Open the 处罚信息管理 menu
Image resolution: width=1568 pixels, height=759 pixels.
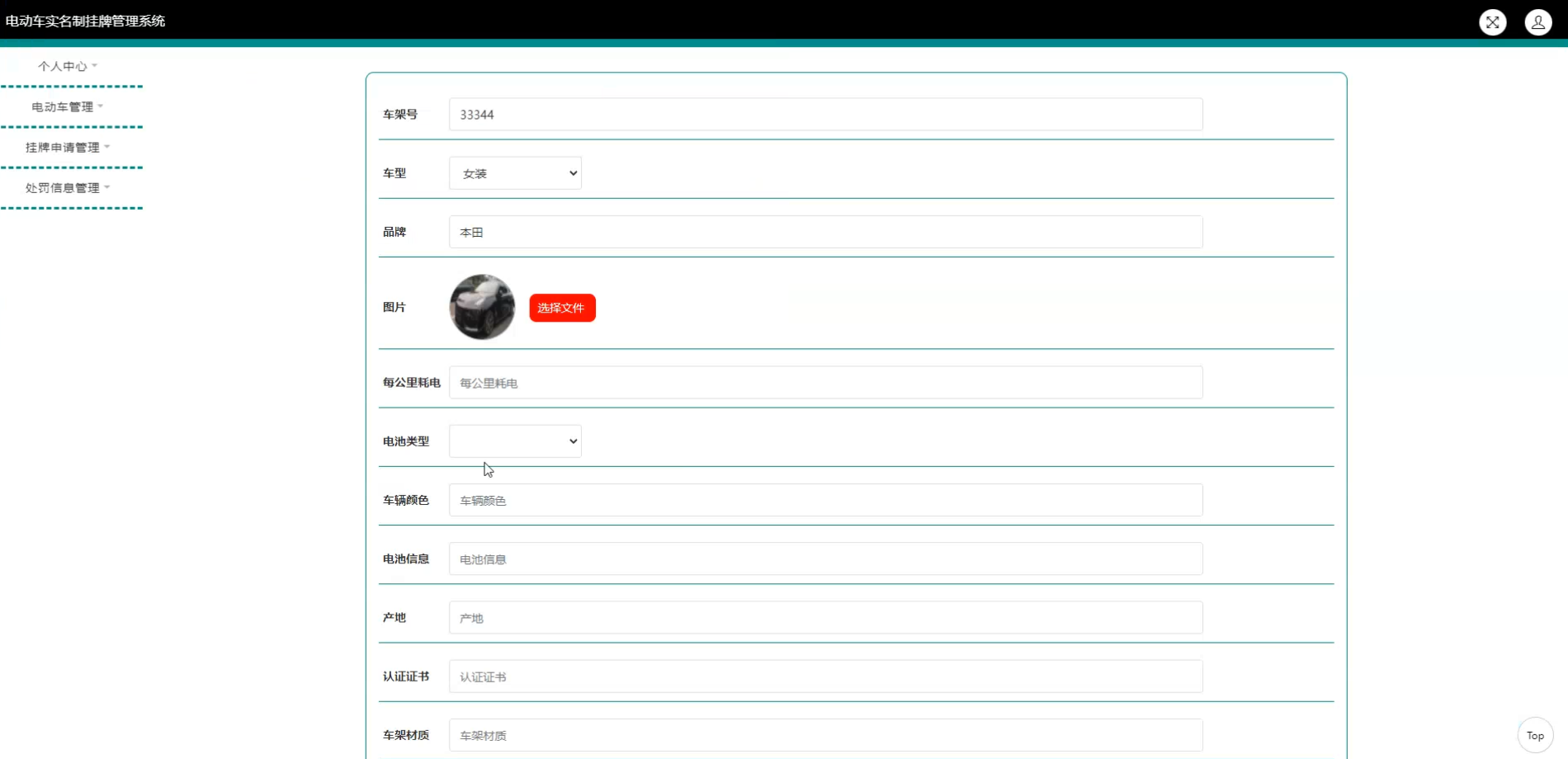click(68, 187)
